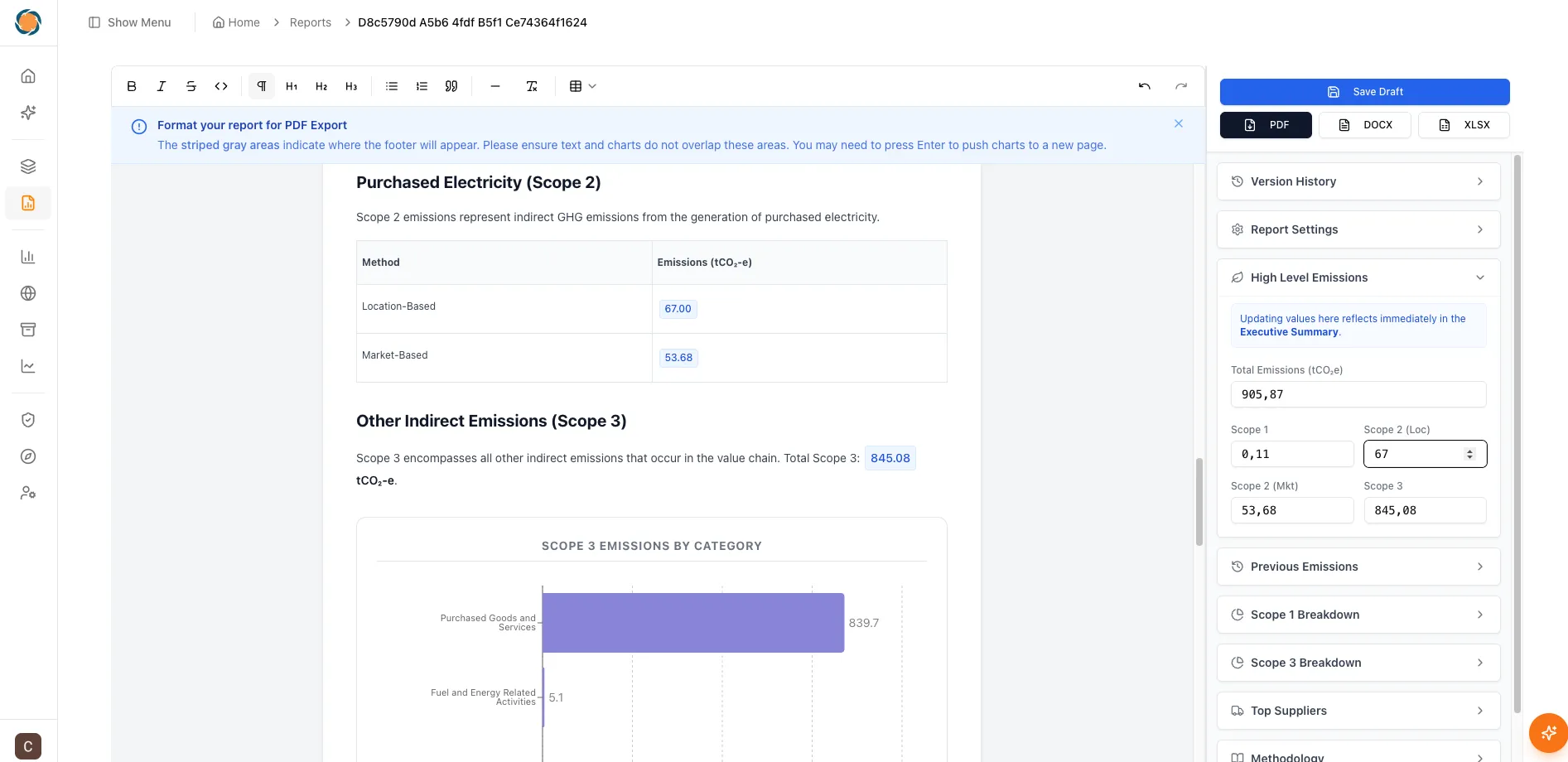Screen dimensions: 1568x762
Task: Collapse the High Level Emissions section
Action: 1480,277
